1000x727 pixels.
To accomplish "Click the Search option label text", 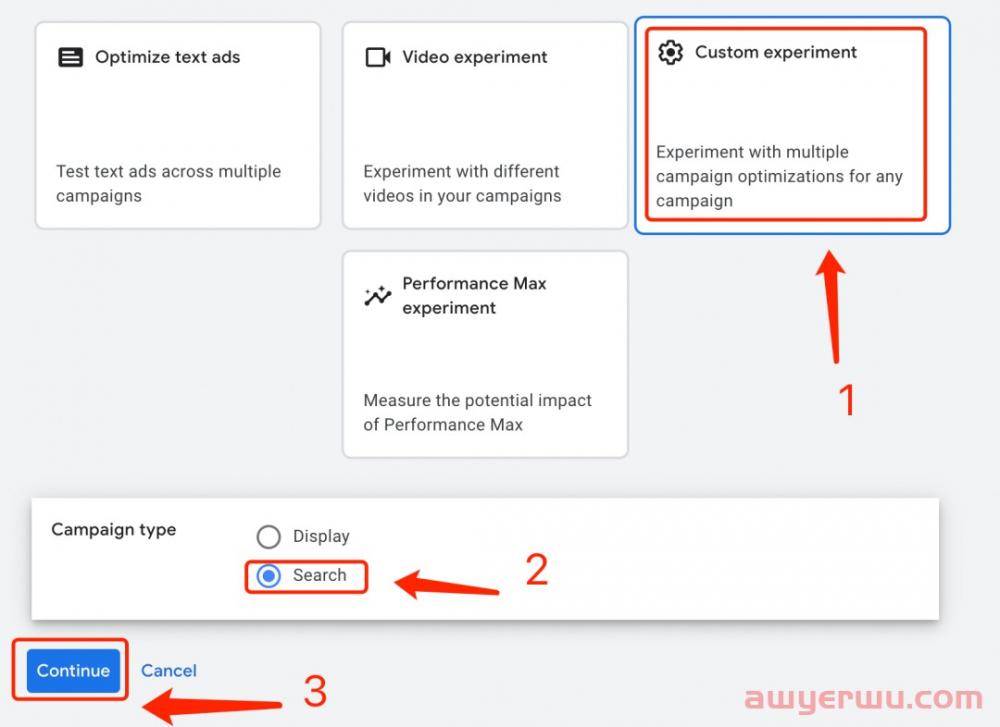I will pos(320,575).
